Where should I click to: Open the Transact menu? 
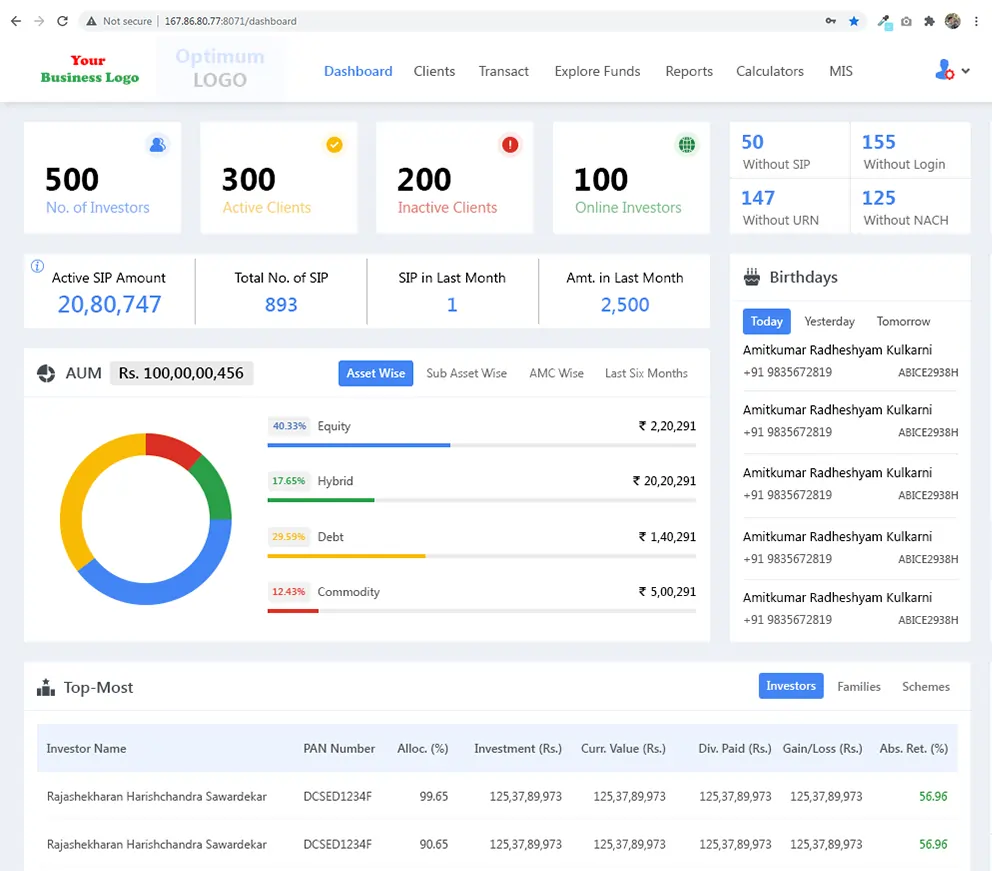point(504,71)
